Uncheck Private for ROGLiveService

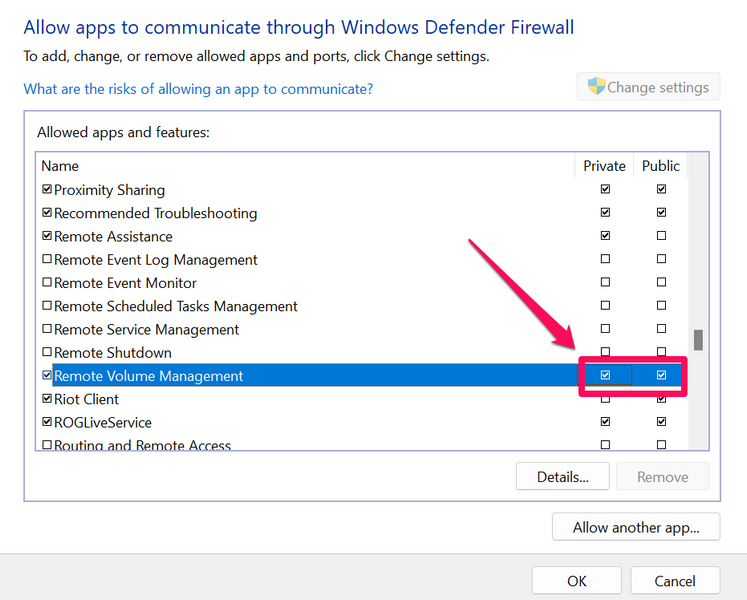click(x=604, y=422)
